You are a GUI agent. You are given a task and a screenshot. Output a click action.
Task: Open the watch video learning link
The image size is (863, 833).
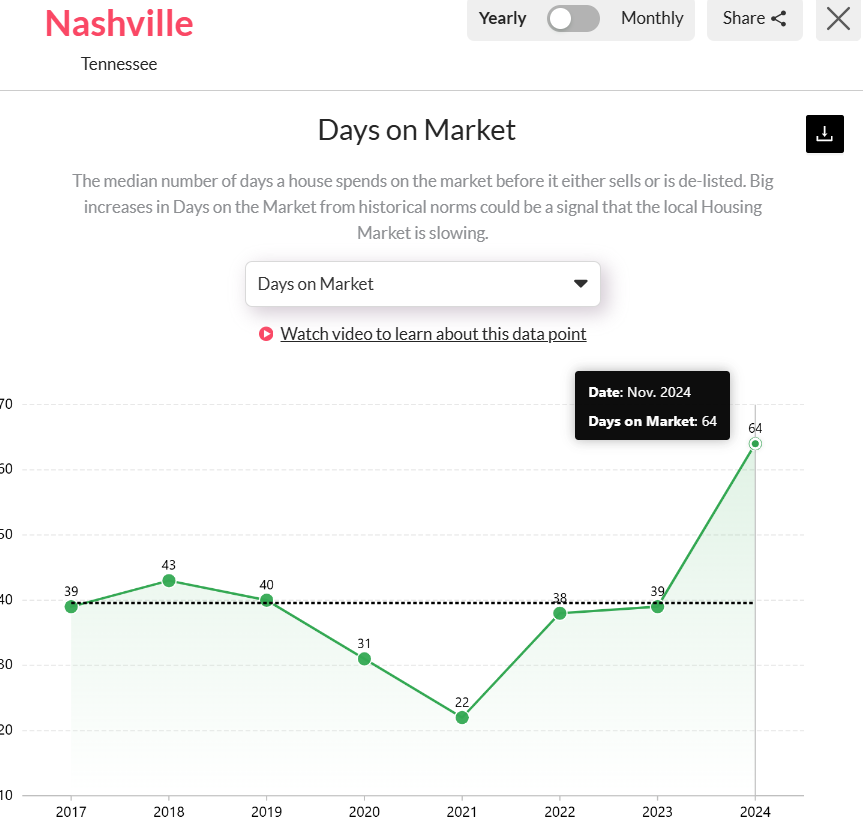[433, 333]
